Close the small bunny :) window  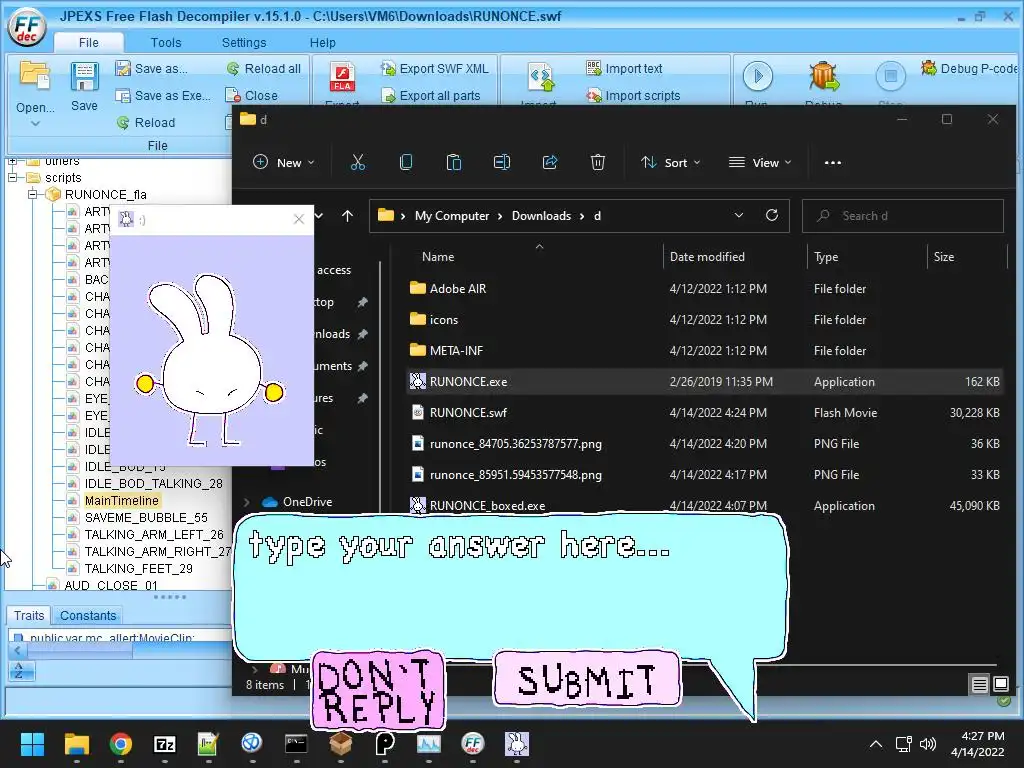[299, 219]
